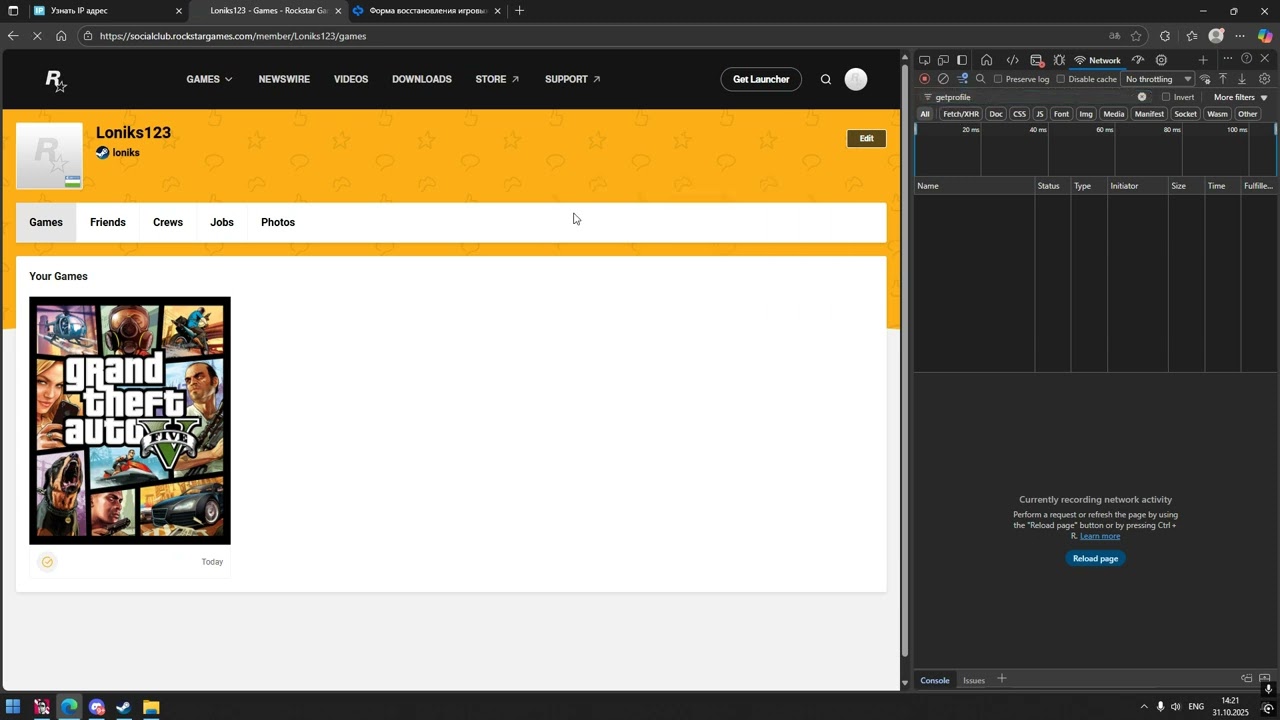
Task: Launch Steam from the taskbar
Action: pos(124,707)
